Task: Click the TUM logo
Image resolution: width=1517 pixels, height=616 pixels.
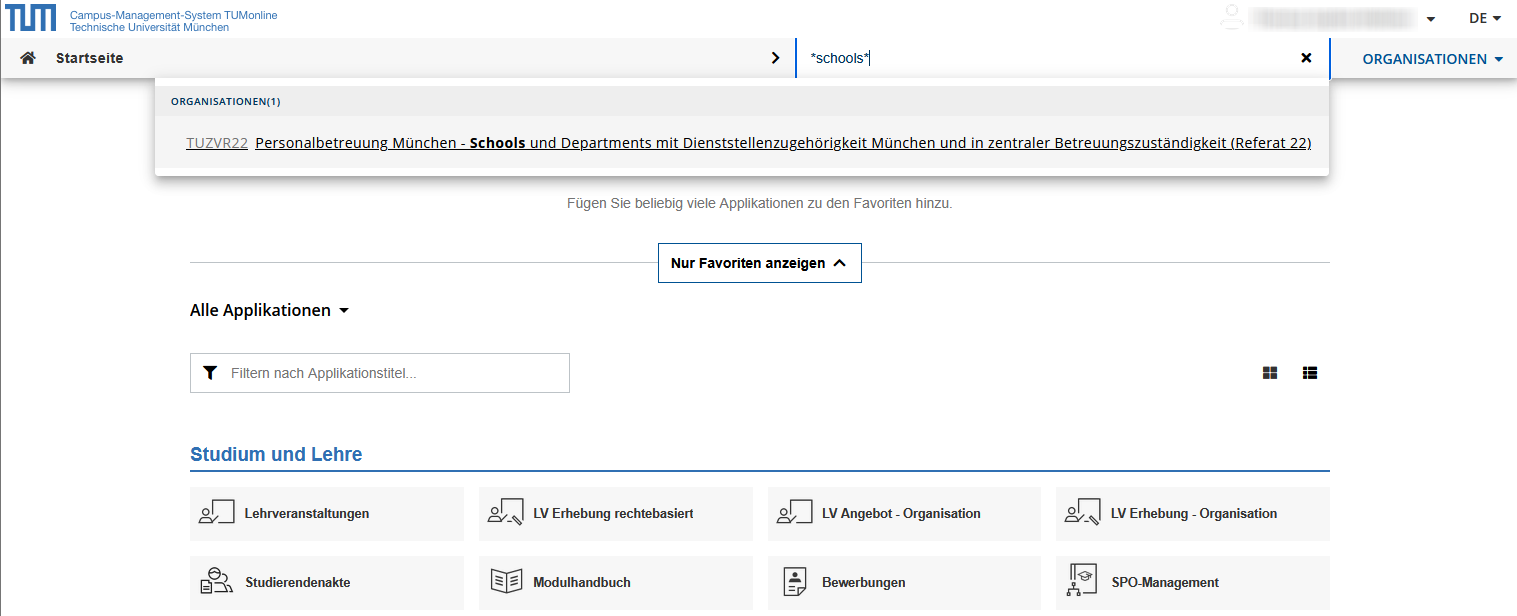Action: 30,17
